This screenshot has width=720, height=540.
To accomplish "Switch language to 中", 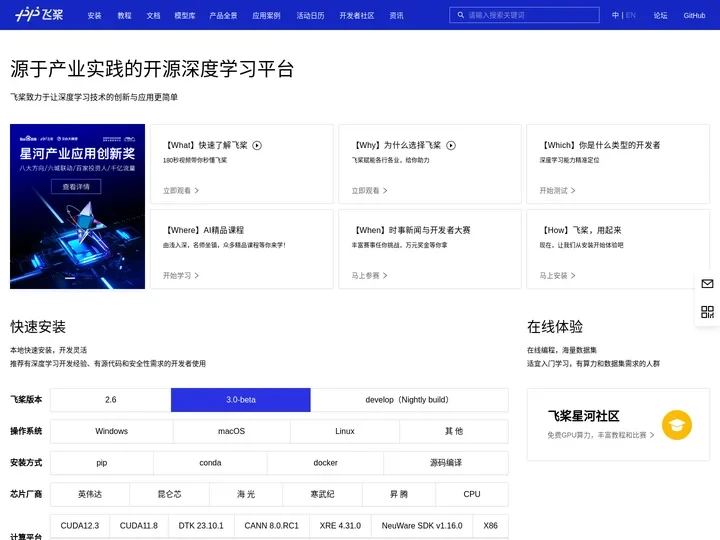I will tap(615, 15).
